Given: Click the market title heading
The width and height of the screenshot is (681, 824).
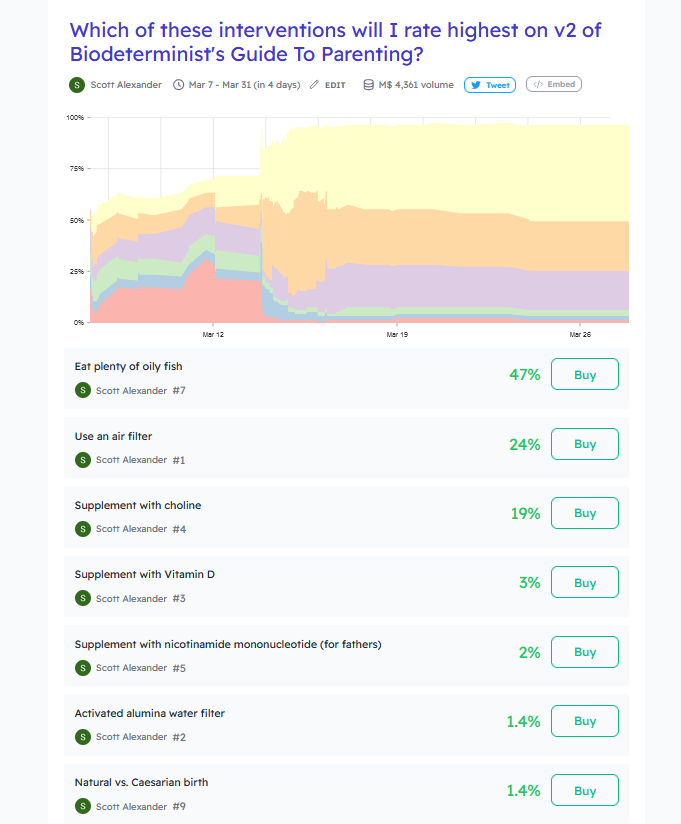Looking at the screenshot, I should 335,42.
